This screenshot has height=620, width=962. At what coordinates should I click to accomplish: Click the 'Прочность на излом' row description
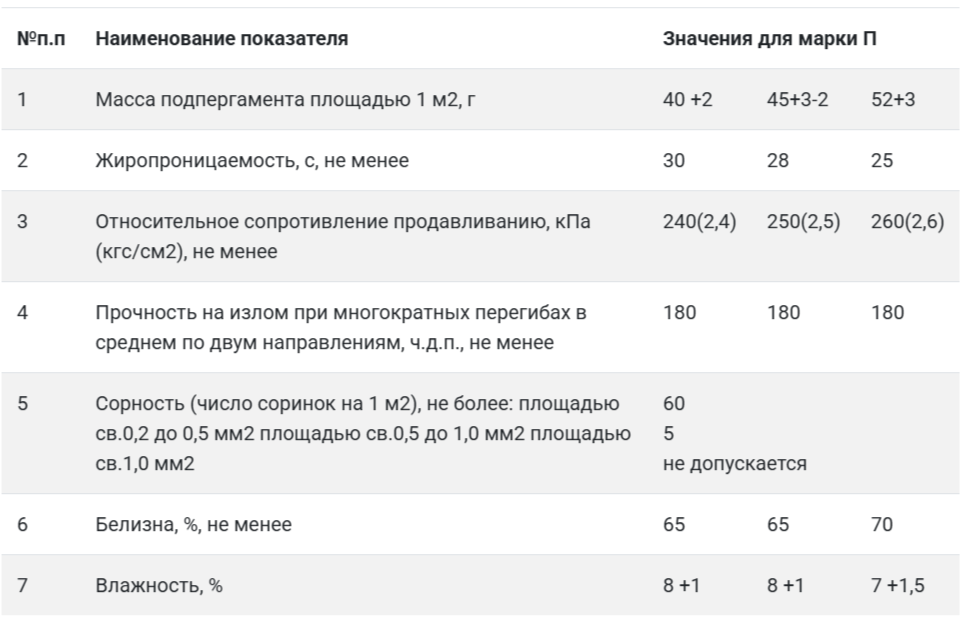pos(341,327)
